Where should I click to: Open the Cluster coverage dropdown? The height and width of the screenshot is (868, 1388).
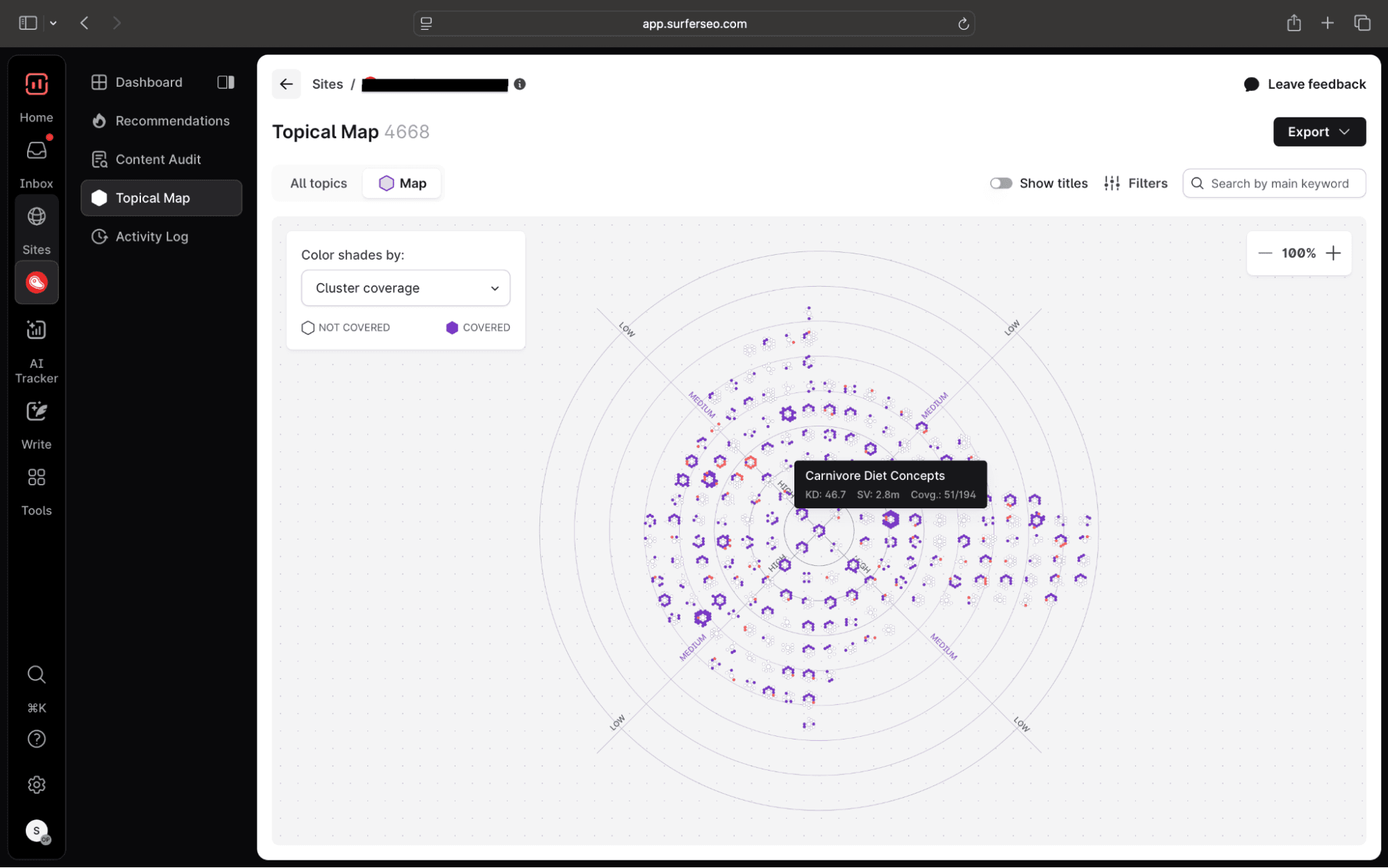pyautogui.click(x=405, y=287)
